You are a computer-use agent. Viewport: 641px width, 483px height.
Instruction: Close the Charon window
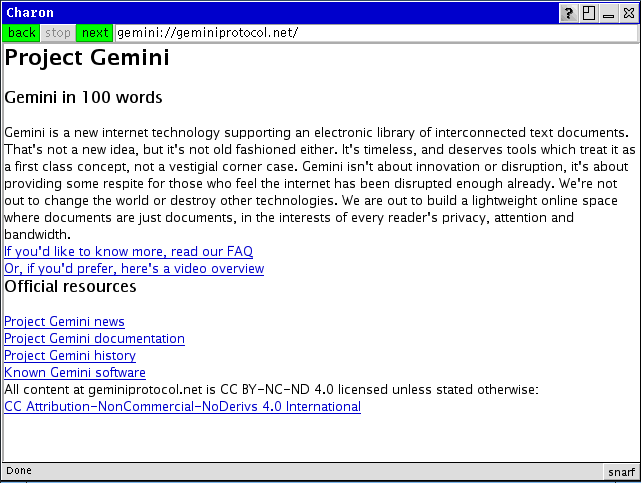(629, 13)
